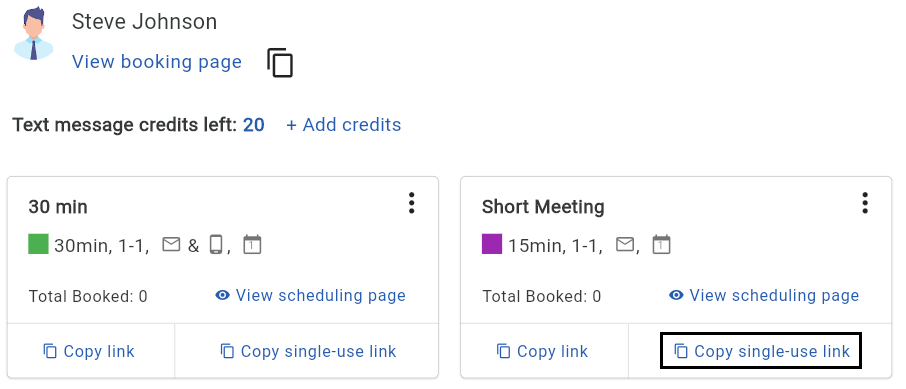Click purple color square on Short Meeting card
This screenshot has width=906, height=389.
click(x=492, y=244)
